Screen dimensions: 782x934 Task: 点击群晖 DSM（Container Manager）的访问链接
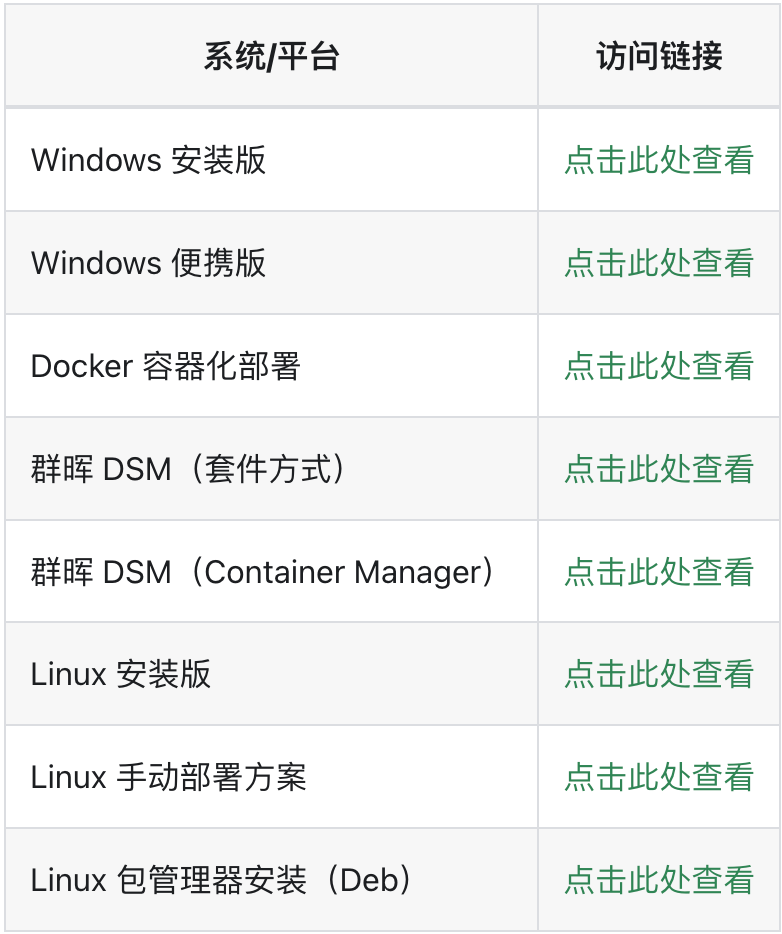(x=658, y=570)
